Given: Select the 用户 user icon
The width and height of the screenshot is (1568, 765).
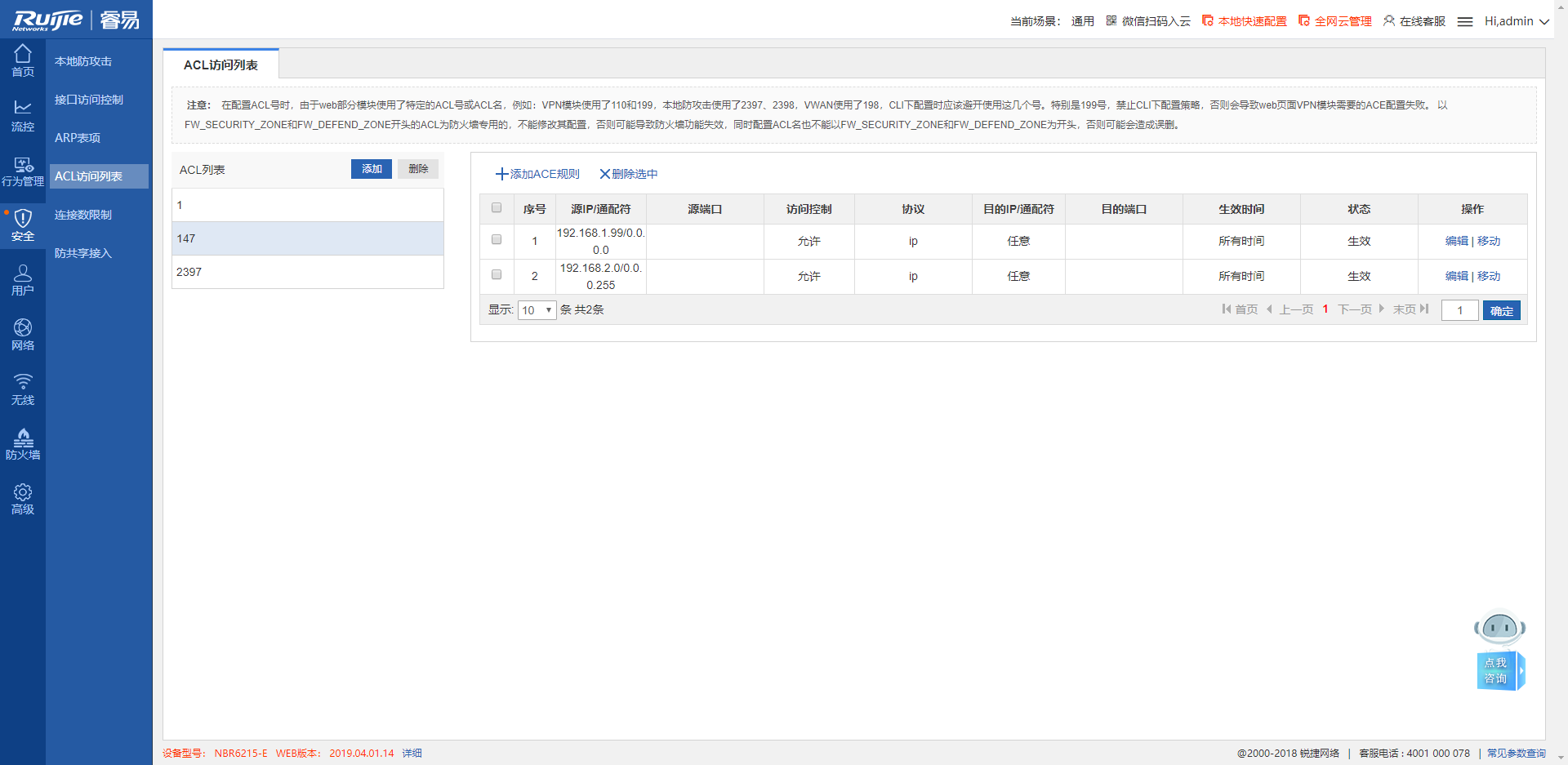Looking at the screenshot, I should tap(23, 279).
